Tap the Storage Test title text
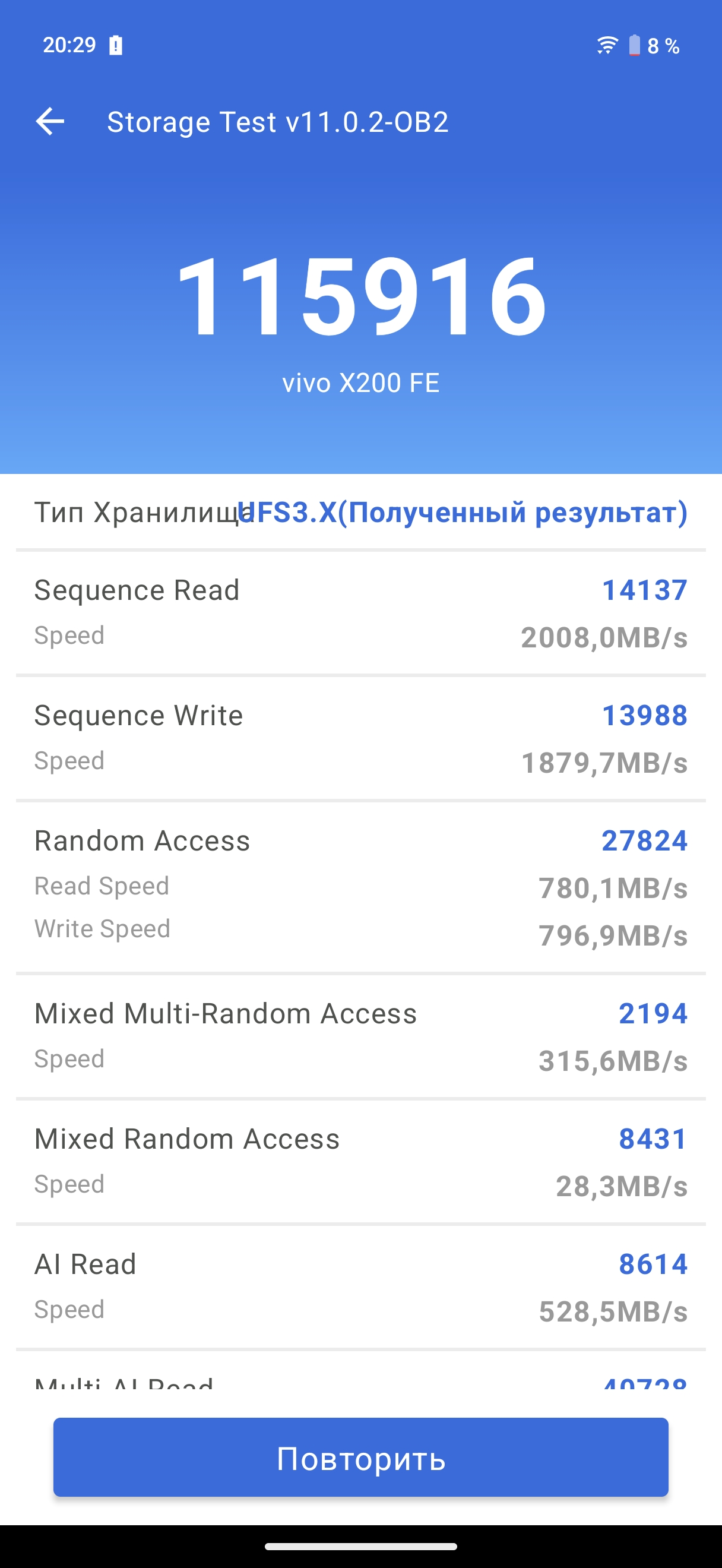 pyautogui.click(x=277, y=122)
